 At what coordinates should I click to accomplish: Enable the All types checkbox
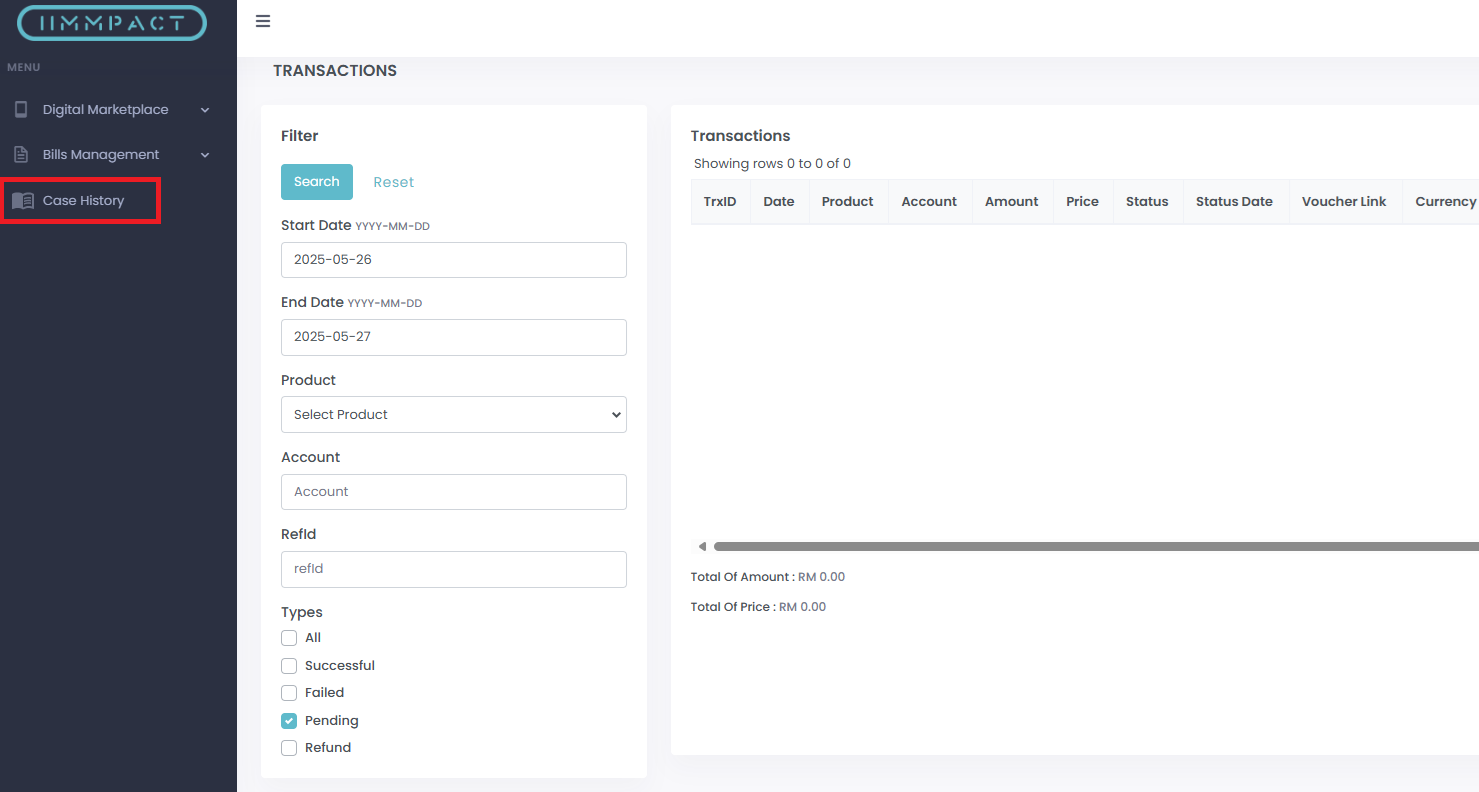coord(289,638)
